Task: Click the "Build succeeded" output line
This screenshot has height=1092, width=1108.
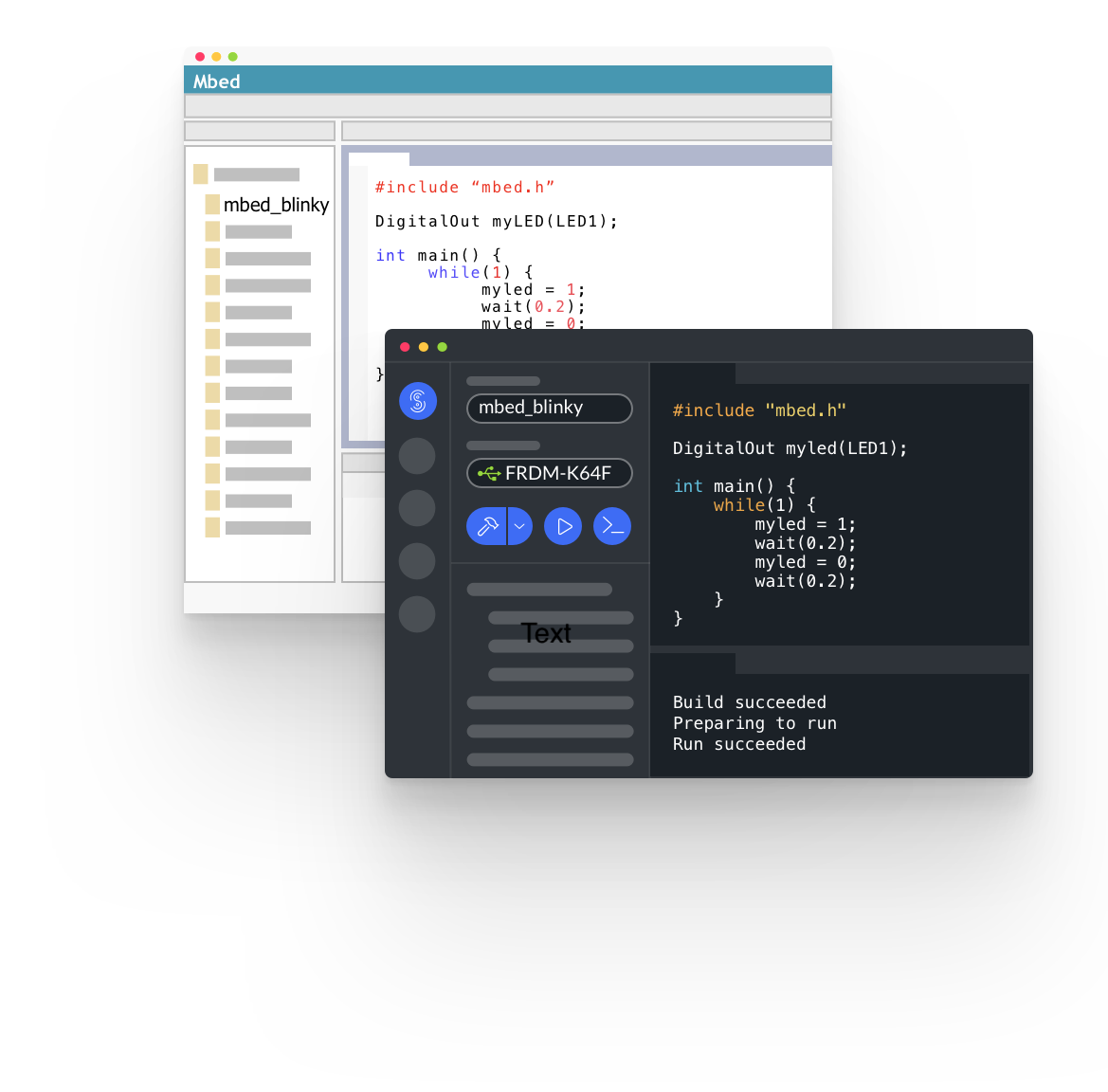Action: tap(749, 701)
